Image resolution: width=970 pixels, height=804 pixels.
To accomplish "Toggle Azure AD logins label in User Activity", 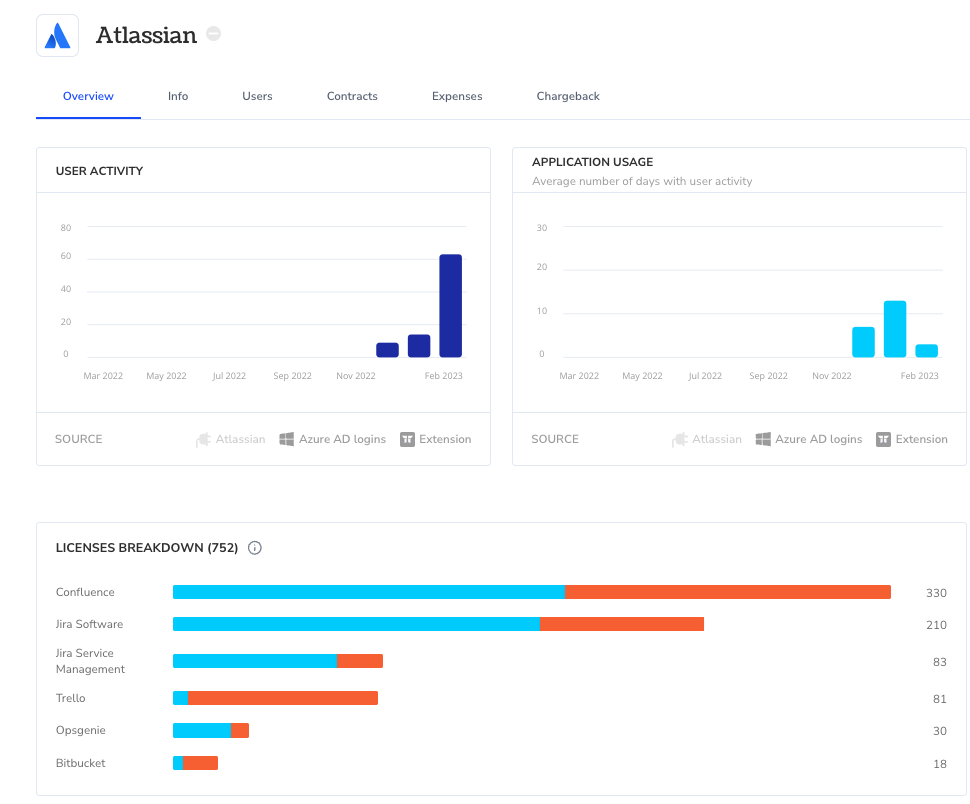I will pyautogui.click(x=342, y=439).
